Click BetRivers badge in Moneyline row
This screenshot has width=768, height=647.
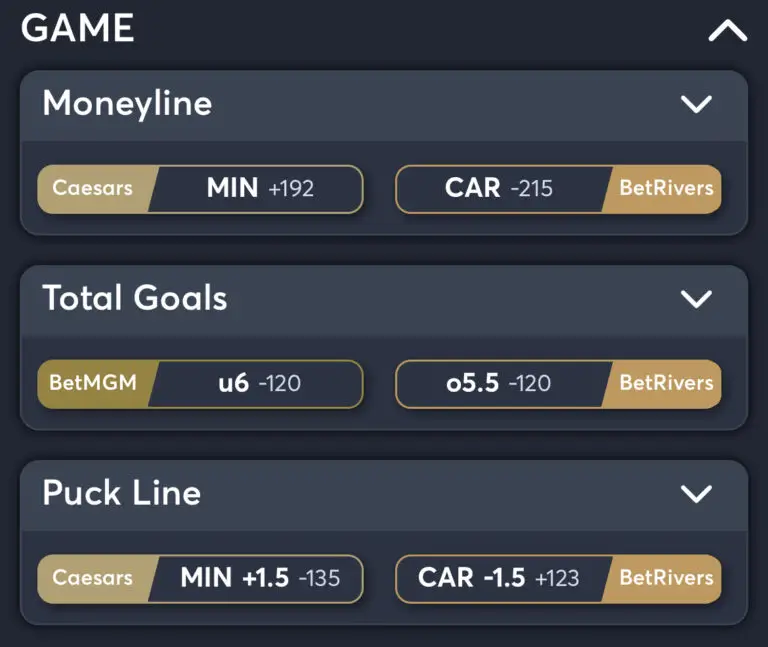tap(665, 188)
